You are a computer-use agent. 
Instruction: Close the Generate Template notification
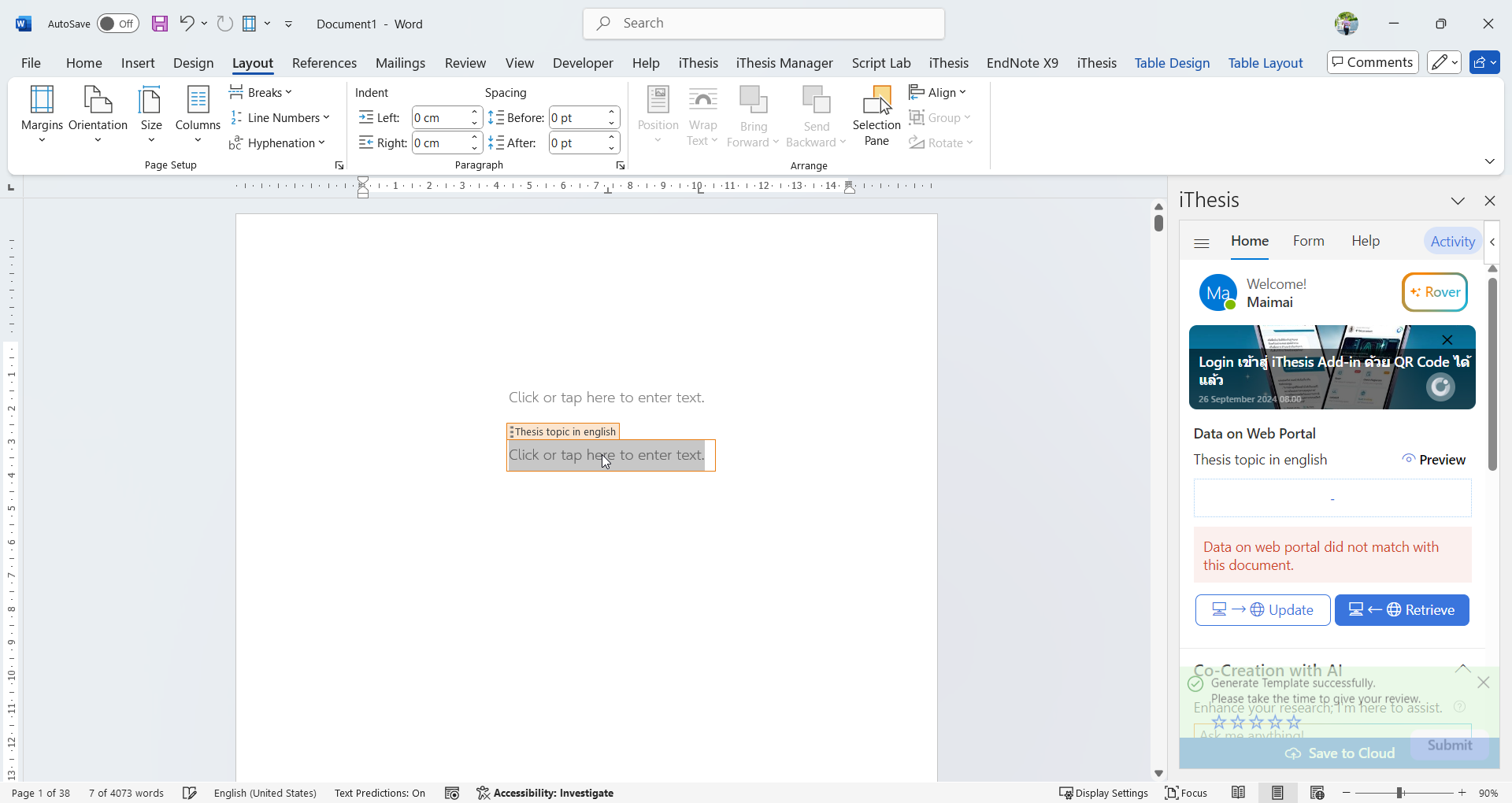click(x=1484, y=683)
